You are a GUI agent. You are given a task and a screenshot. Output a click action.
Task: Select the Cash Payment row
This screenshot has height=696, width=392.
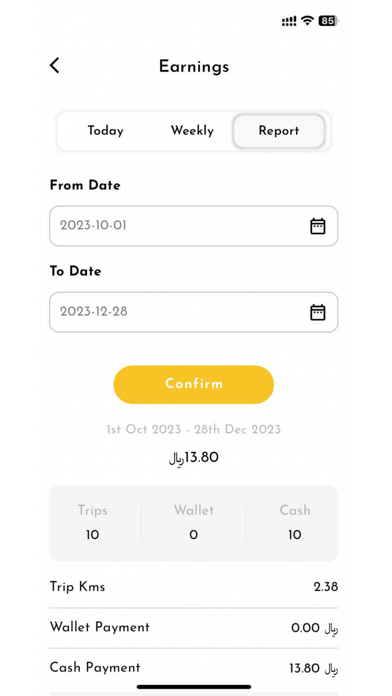[x=194, y=668]
